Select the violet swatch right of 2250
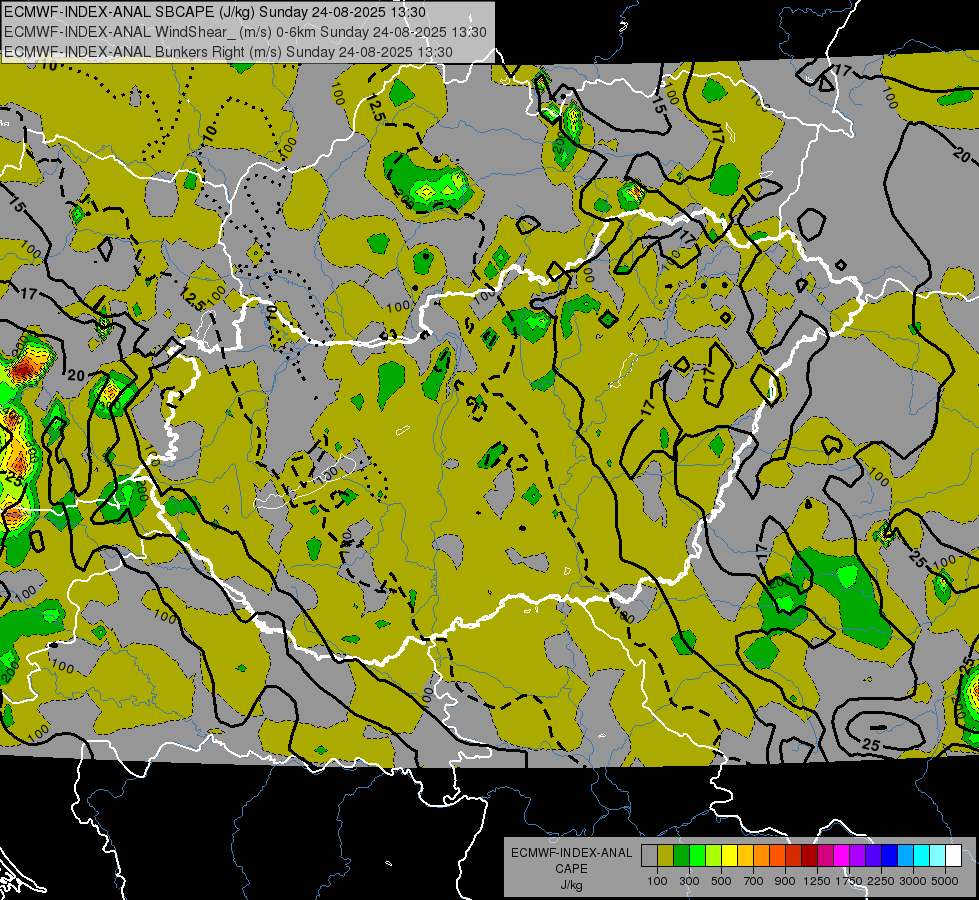 (x=873, y=855)
